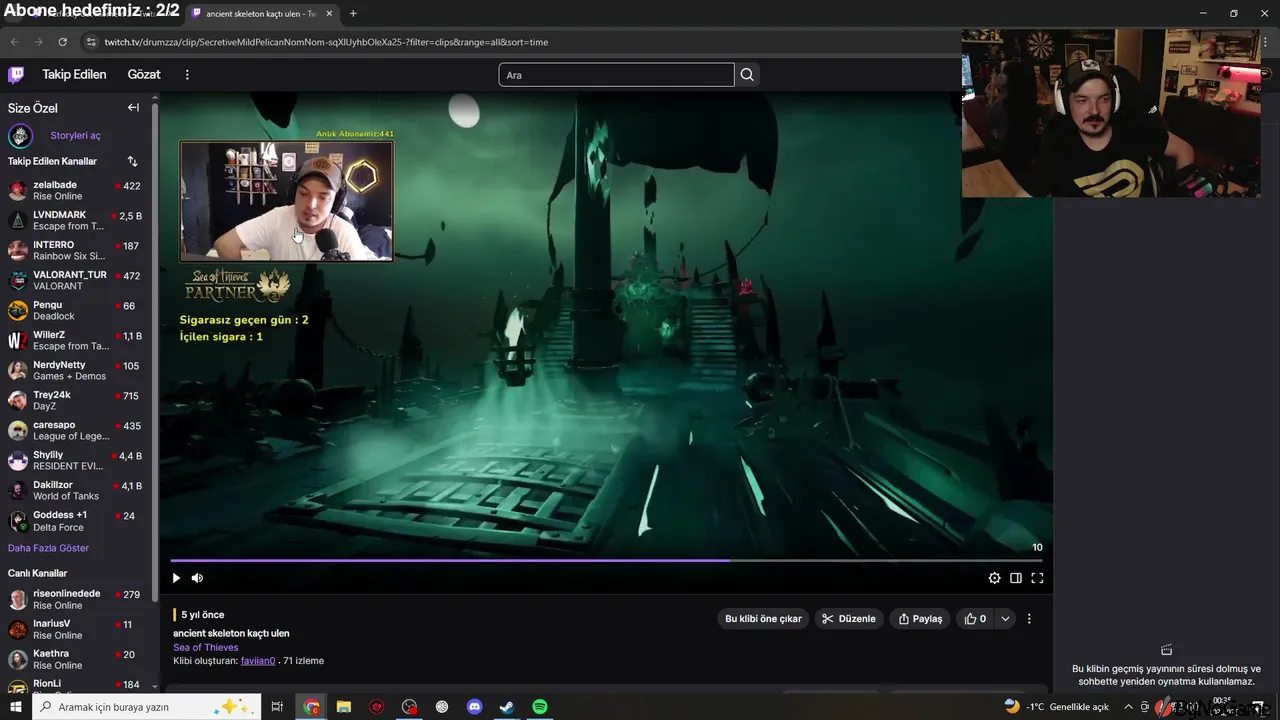Image resolution: width=1280 pixels, height=720 pixels.
Task: Click the Twitch logo home icon
Action: [x=16, y=74]
